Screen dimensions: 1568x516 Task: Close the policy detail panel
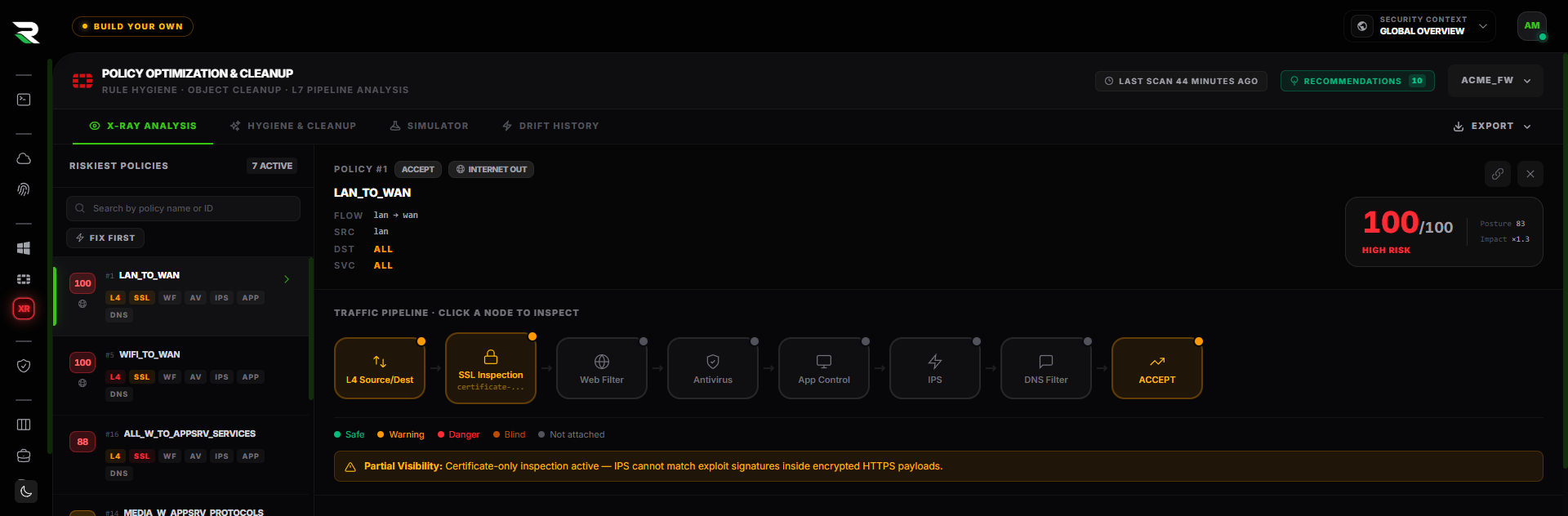tap(1530, 174)
